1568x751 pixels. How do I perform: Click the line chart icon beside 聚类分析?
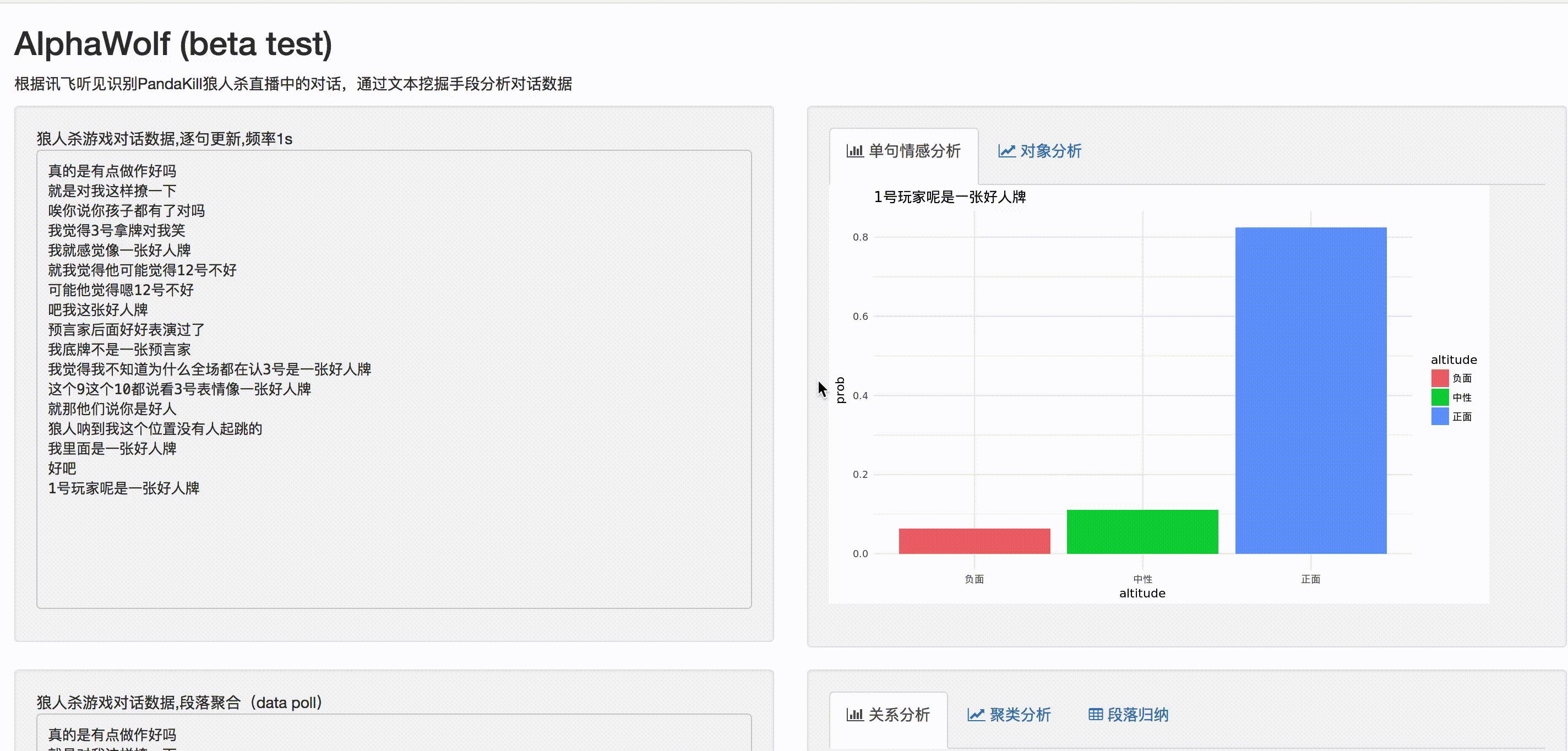click(976, 715)
